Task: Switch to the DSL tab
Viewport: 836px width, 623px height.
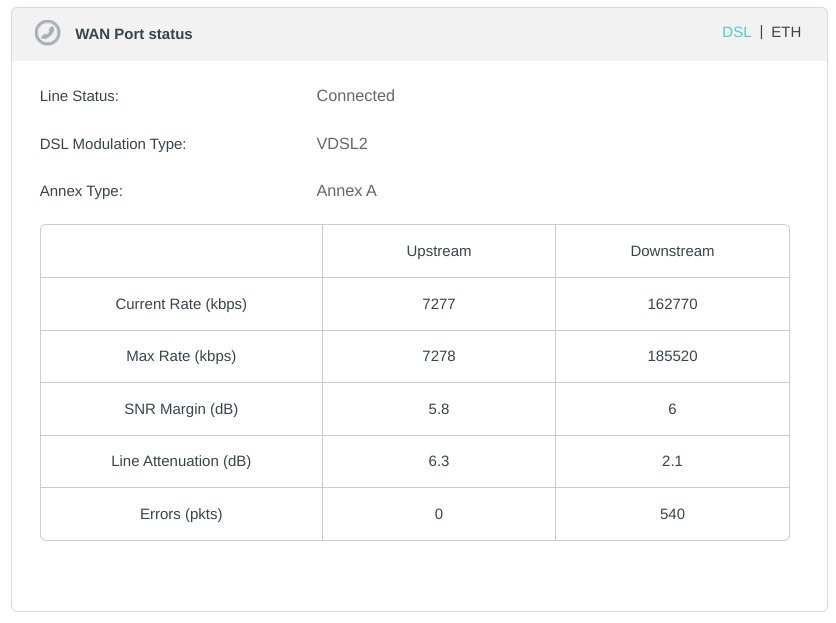Action: [x=736, y=32]
